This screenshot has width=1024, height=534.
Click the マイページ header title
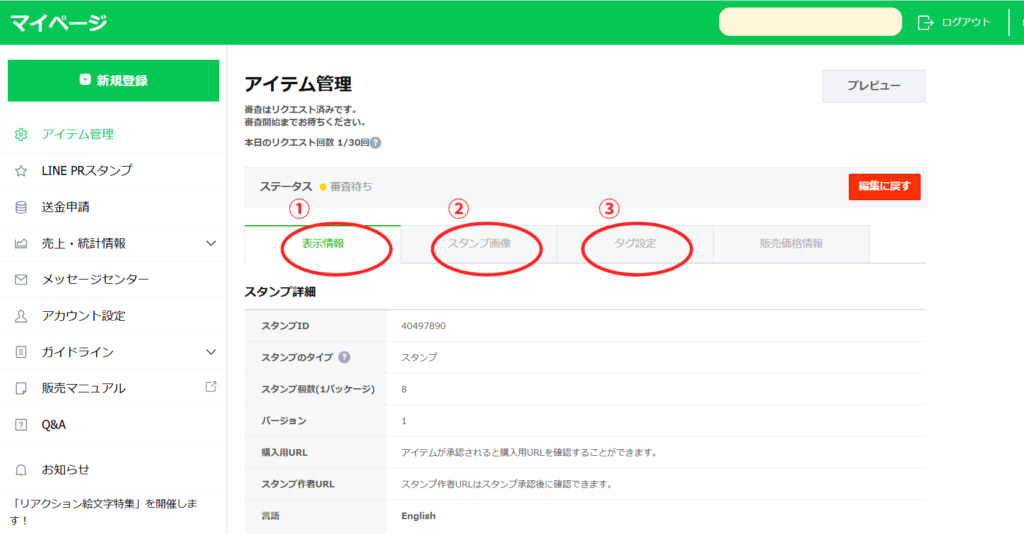pos(58,23)
